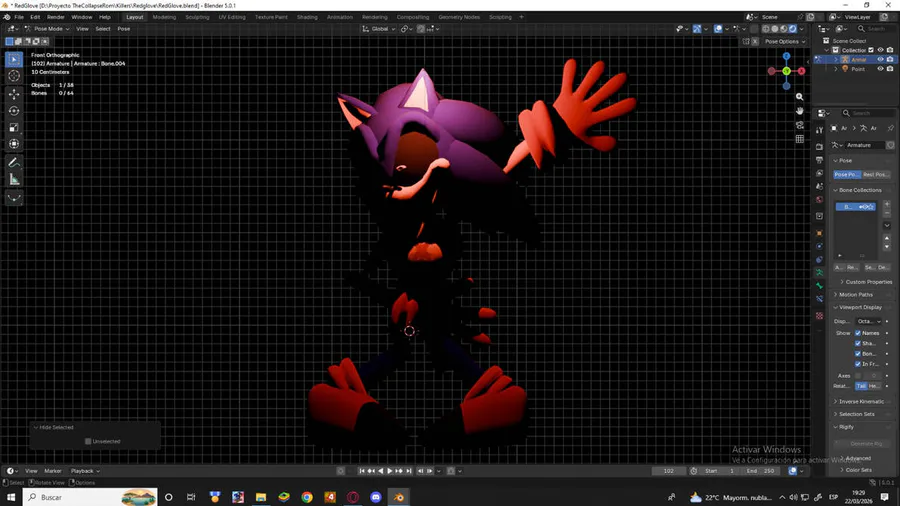Select the Select Box tool
Viewport: 900px width, 506px height.
14,59
